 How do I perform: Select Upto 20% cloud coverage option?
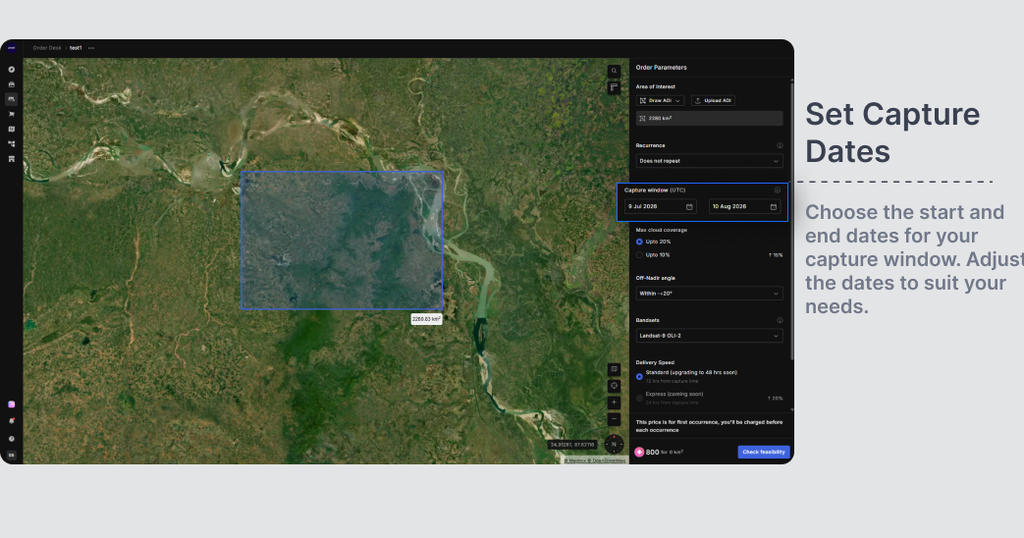[x=639, y=242]
